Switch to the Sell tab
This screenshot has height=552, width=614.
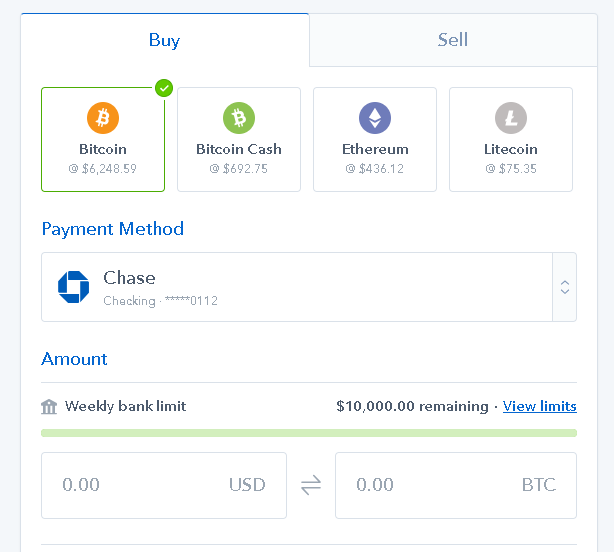(453, 40)
